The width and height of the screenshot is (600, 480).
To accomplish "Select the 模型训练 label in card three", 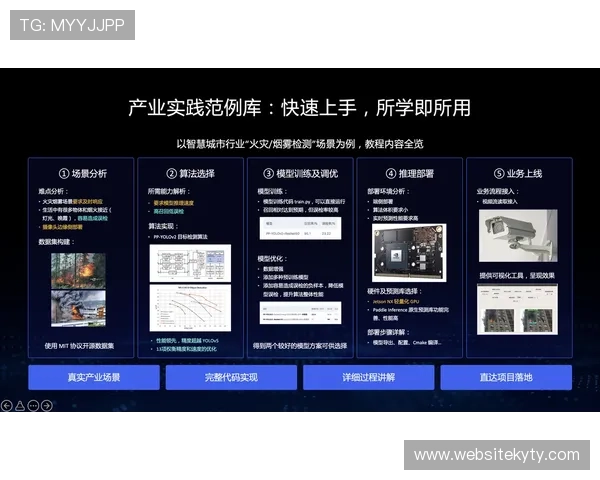I will pos(272,191).
